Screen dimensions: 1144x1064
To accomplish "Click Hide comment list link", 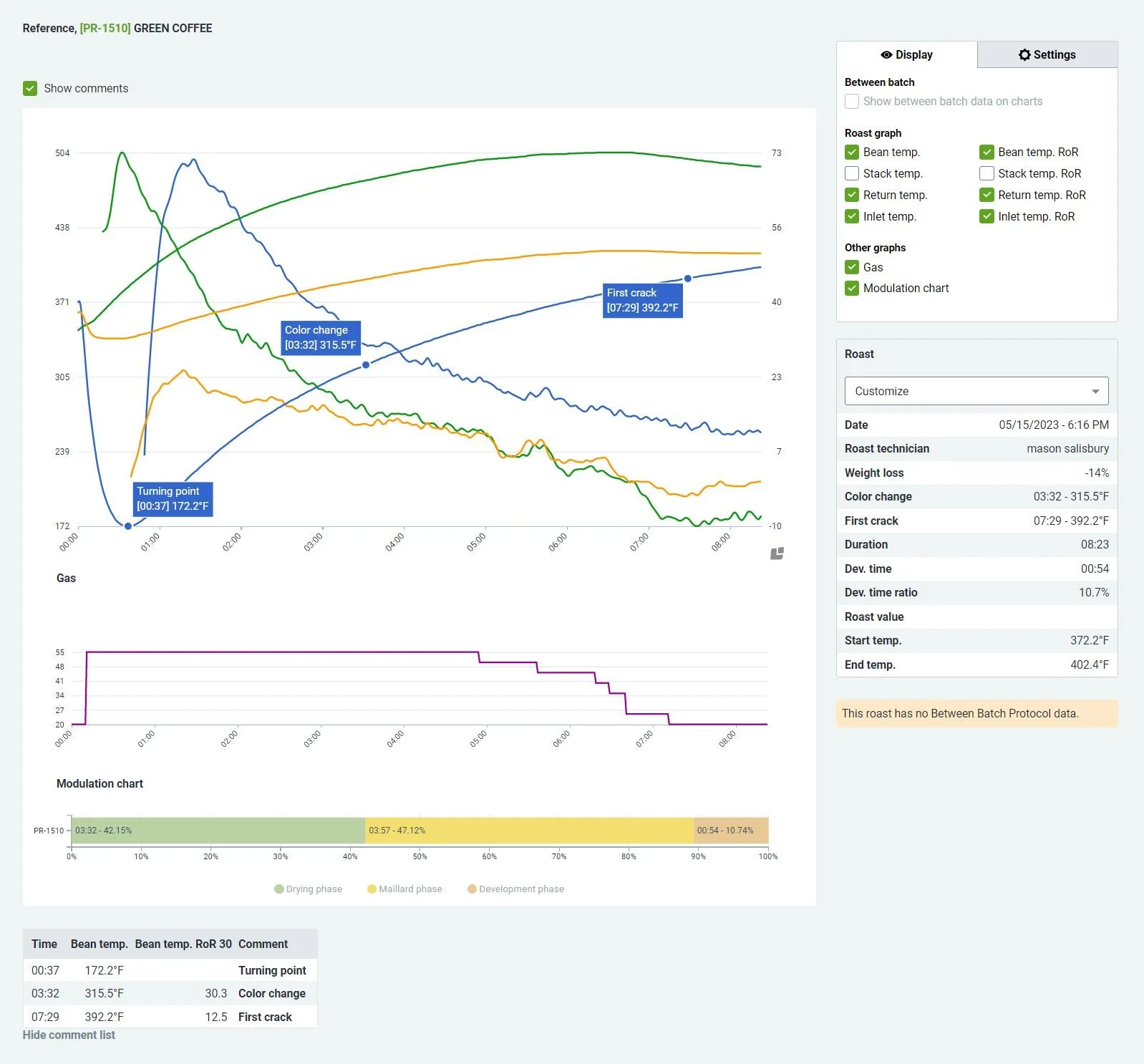I will coord(69,1035).
